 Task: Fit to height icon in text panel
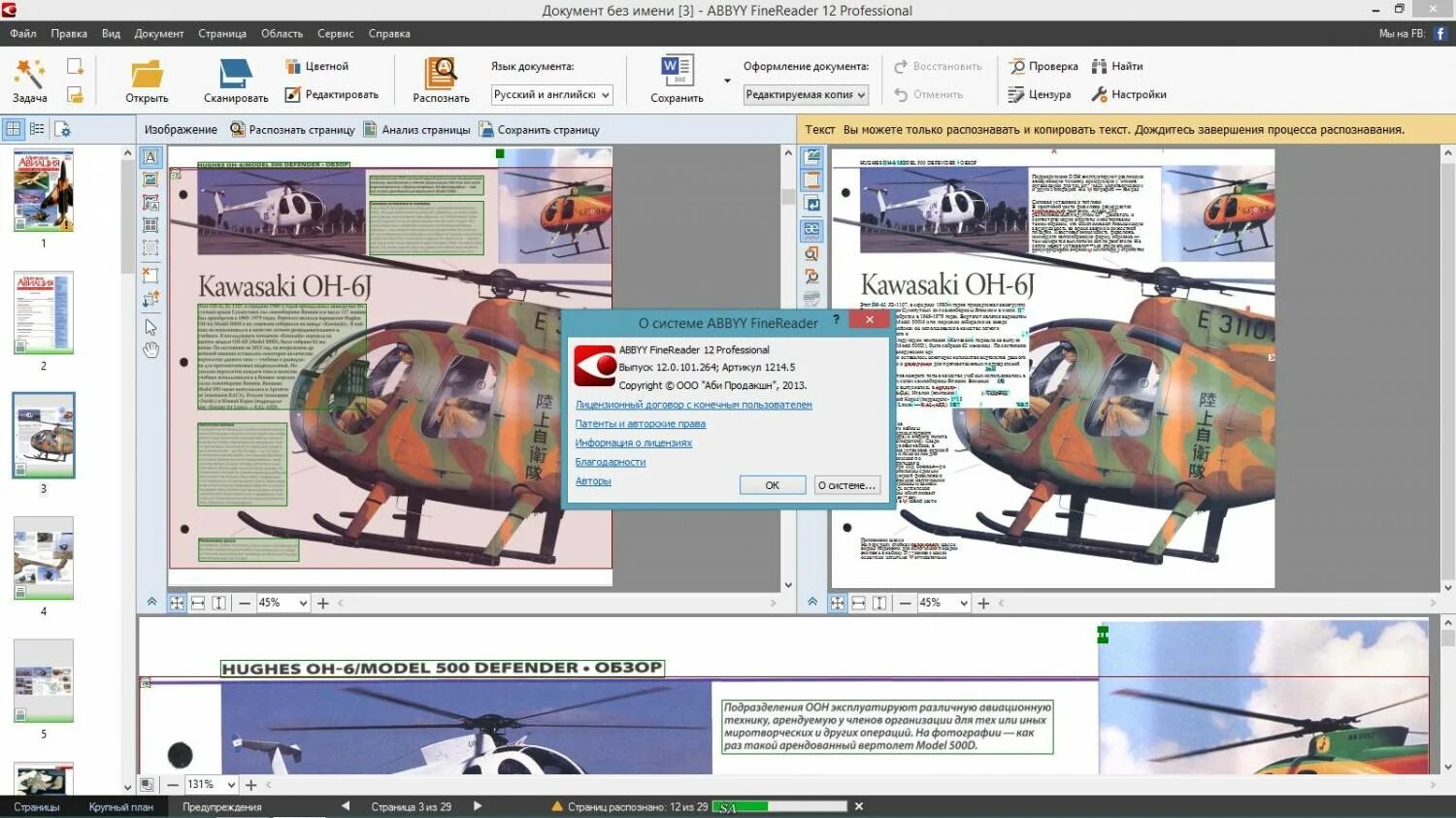click(x=879, y=603)
